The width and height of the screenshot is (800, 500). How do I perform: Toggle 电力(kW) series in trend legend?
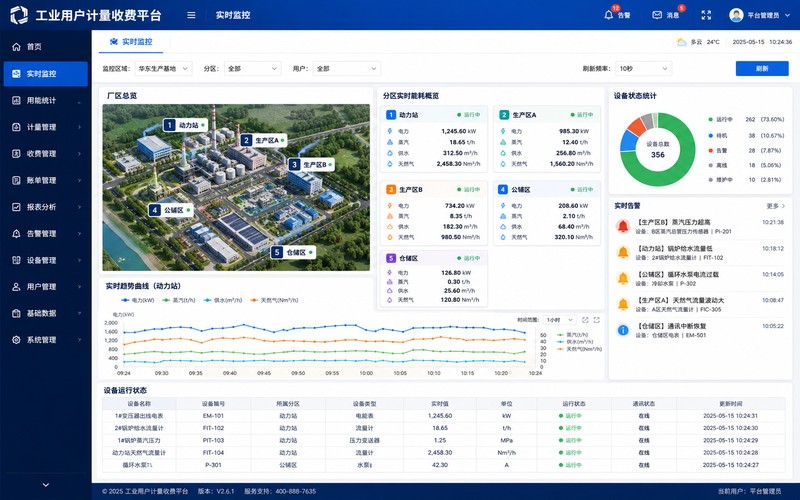pyautogui.click(x=137, y=301)
